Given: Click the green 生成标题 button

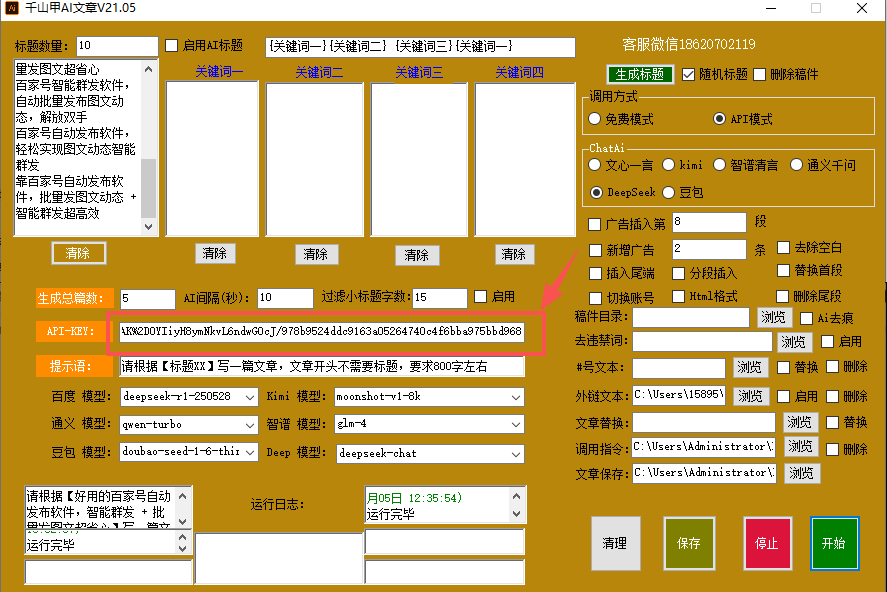Looking at the screenshot, I should [x=640, y=74].
